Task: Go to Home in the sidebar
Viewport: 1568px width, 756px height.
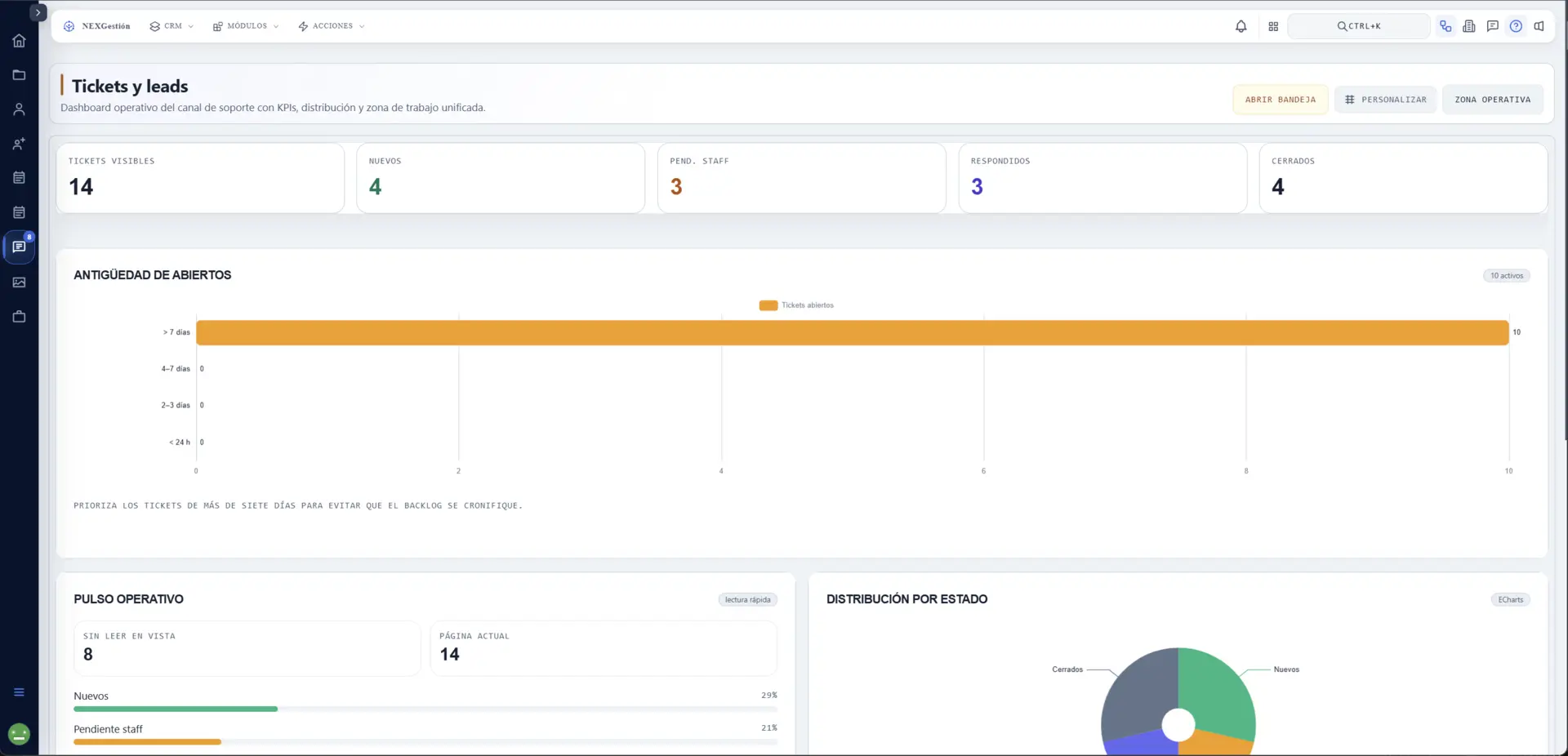Action: pyautogui.click(x=19, y=41)
